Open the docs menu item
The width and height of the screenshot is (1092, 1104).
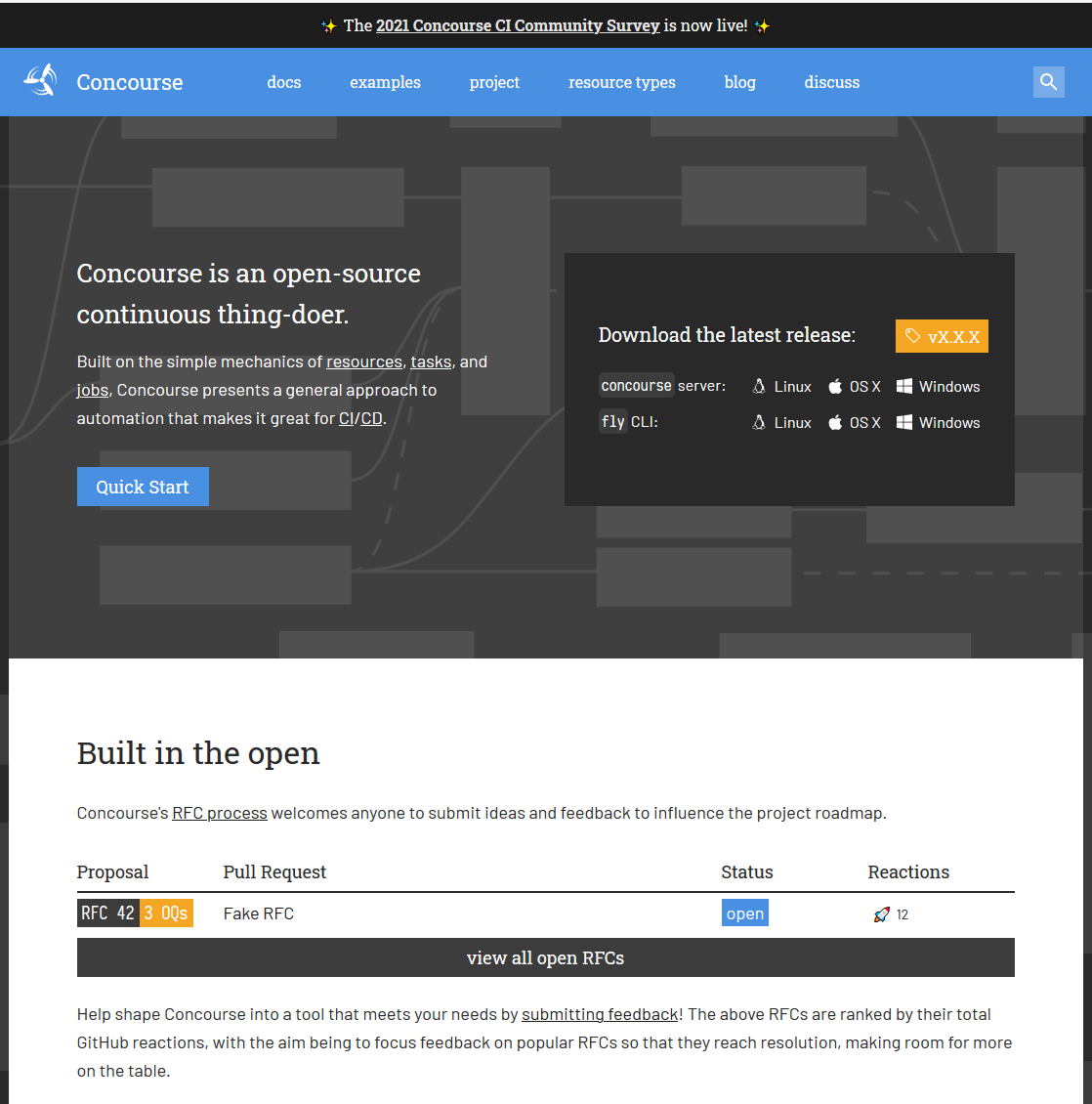click(283, 82)
